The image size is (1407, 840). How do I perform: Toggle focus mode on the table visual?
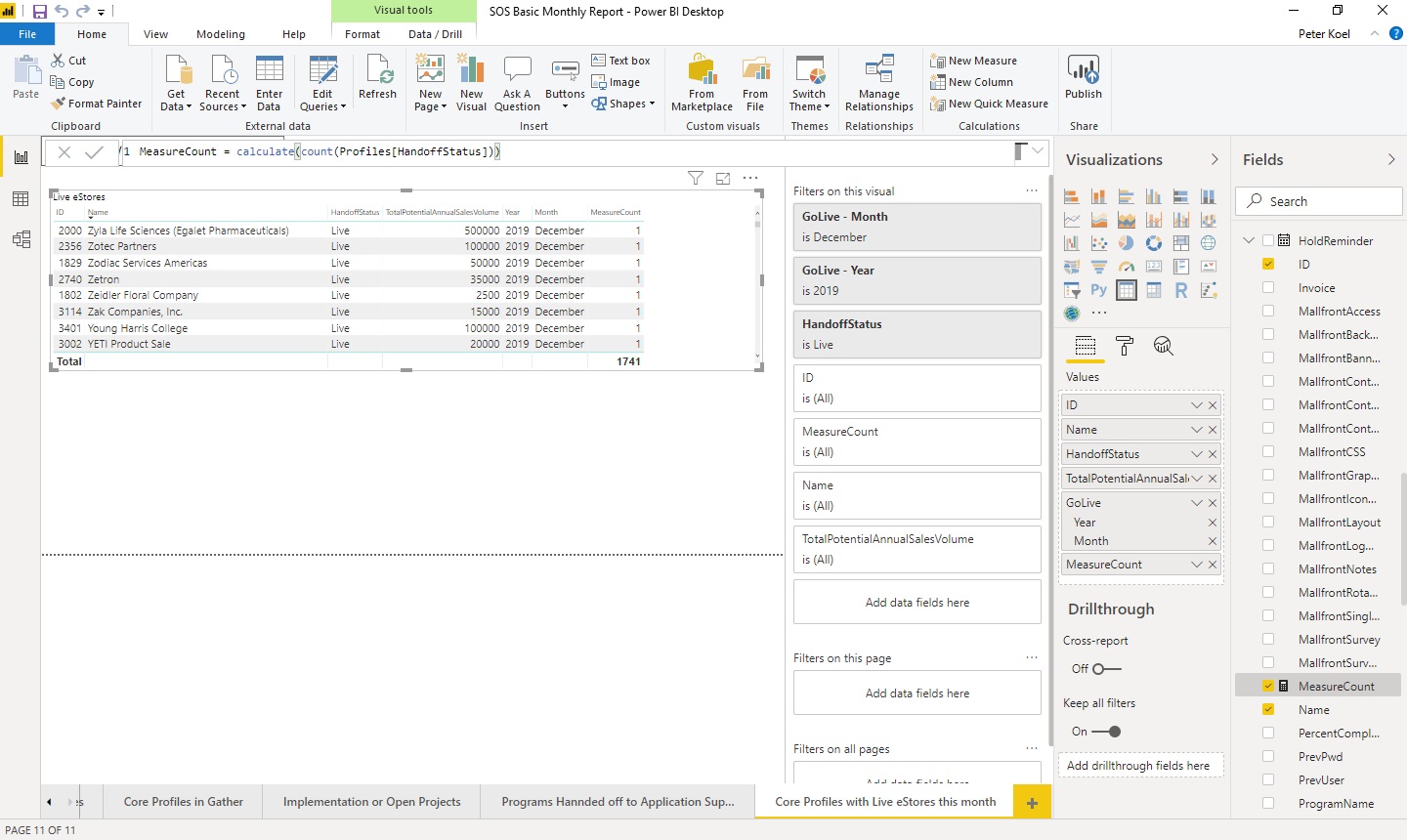[723, 178]
